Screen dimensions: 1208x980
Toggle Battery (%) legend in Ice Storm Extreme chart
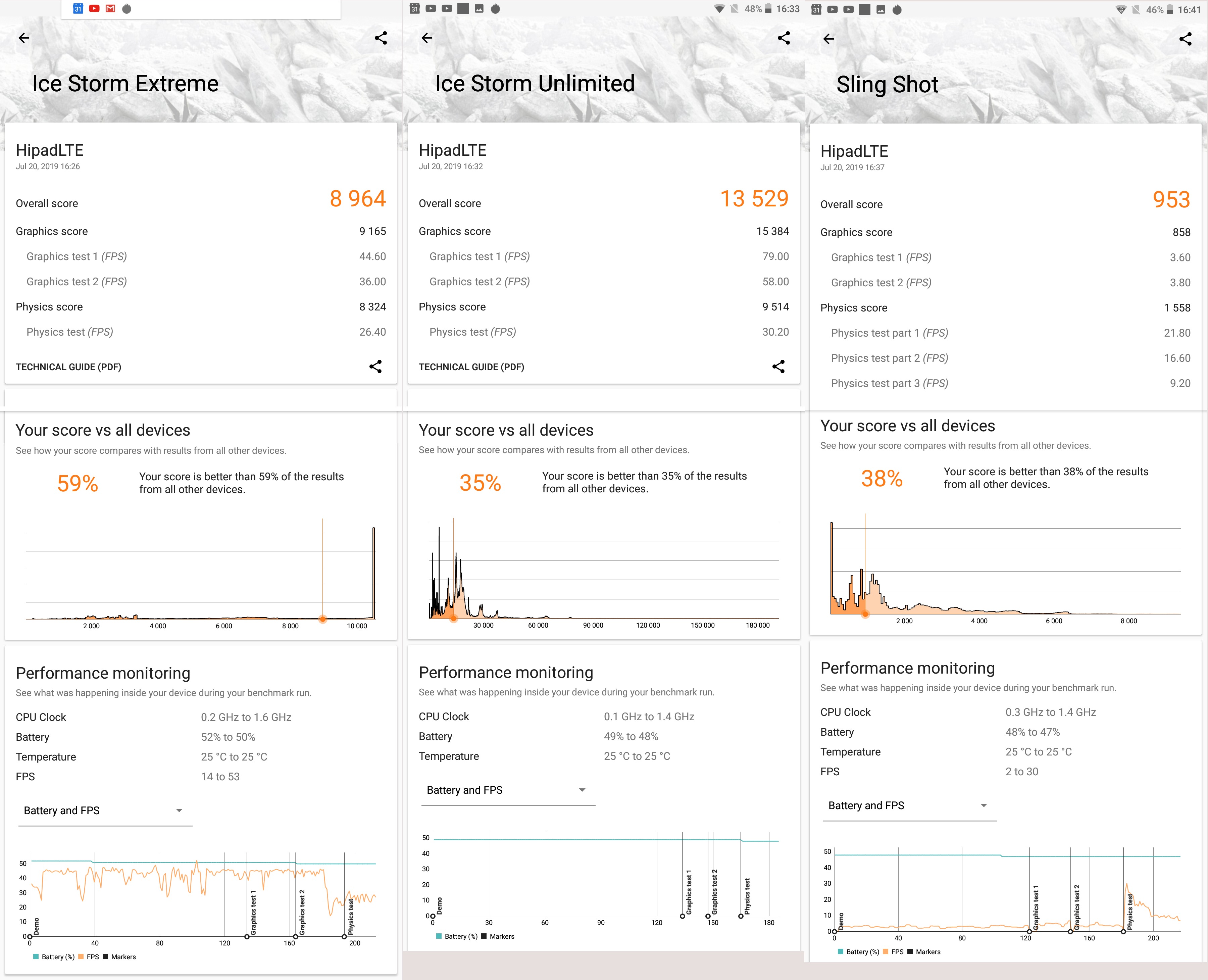[x=54, y=957]
